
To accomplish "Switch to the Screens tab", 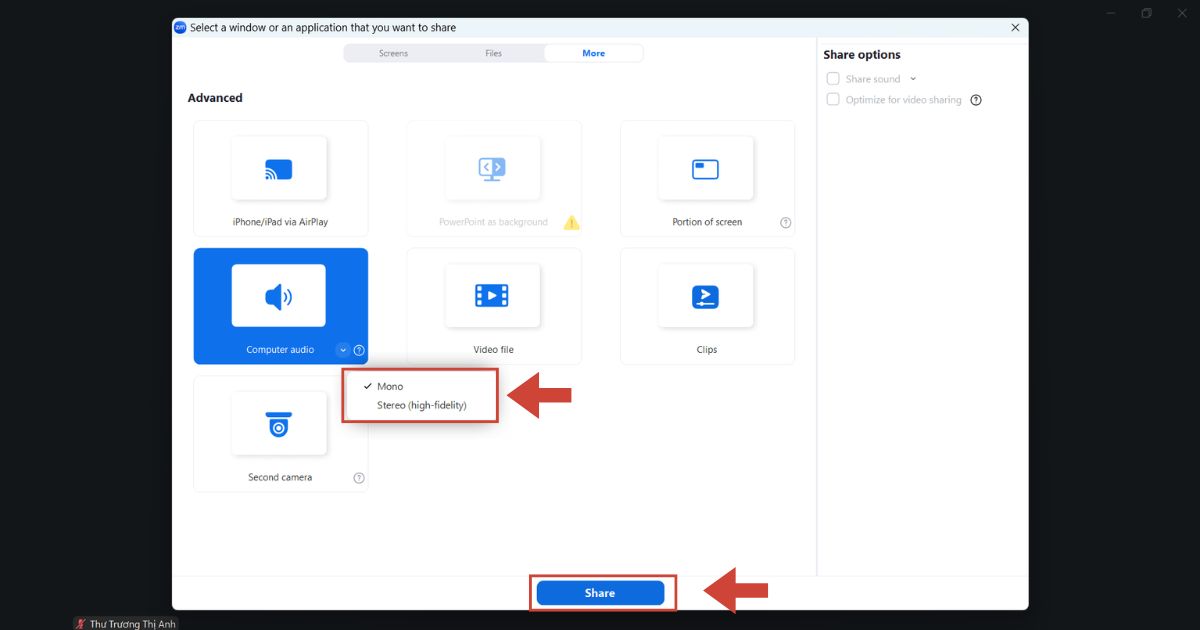I will click(394, 53).
